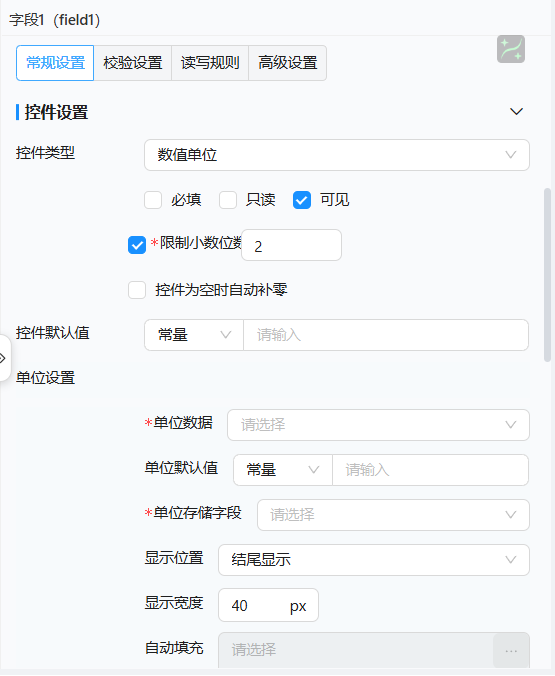
Task: Enable 控件为空时自动补零 checkbox
Action: click(137, 290)
